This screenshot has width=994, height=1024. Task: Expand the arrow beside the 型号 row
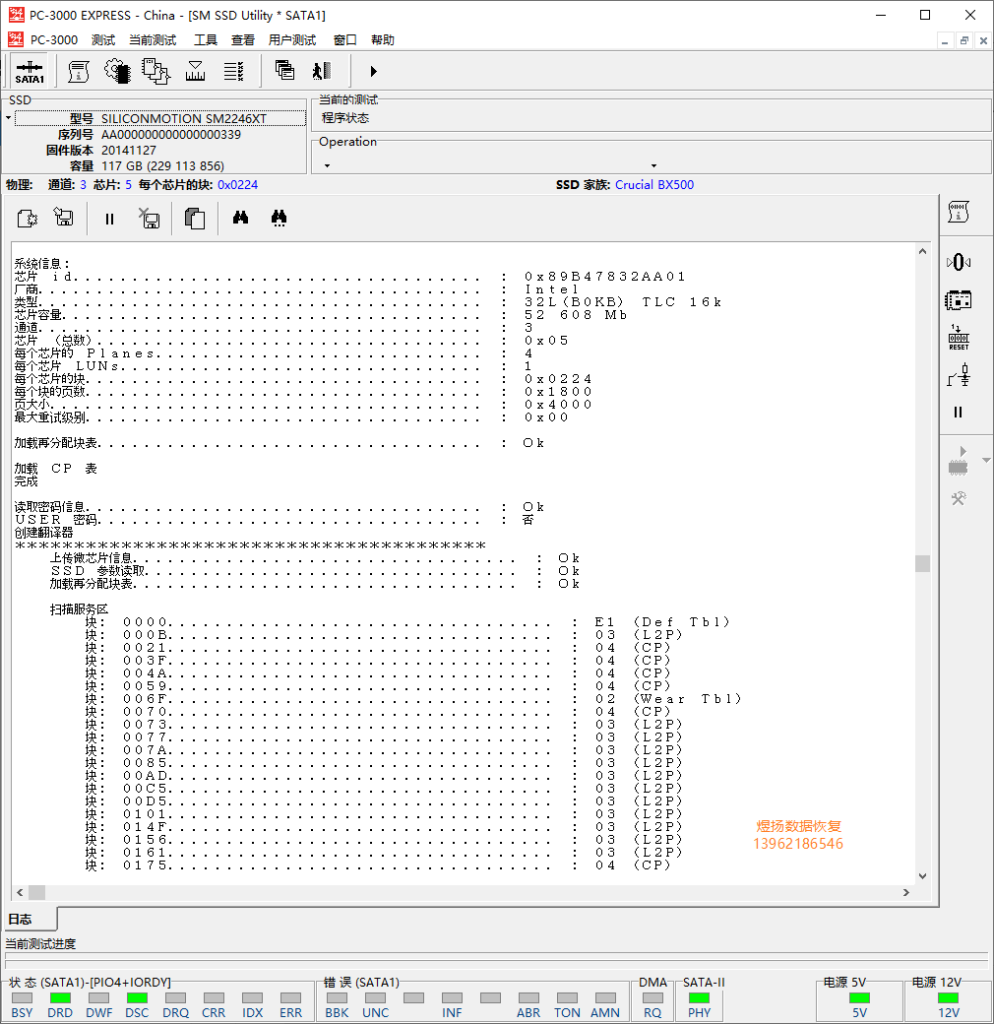tap(8, 118)
